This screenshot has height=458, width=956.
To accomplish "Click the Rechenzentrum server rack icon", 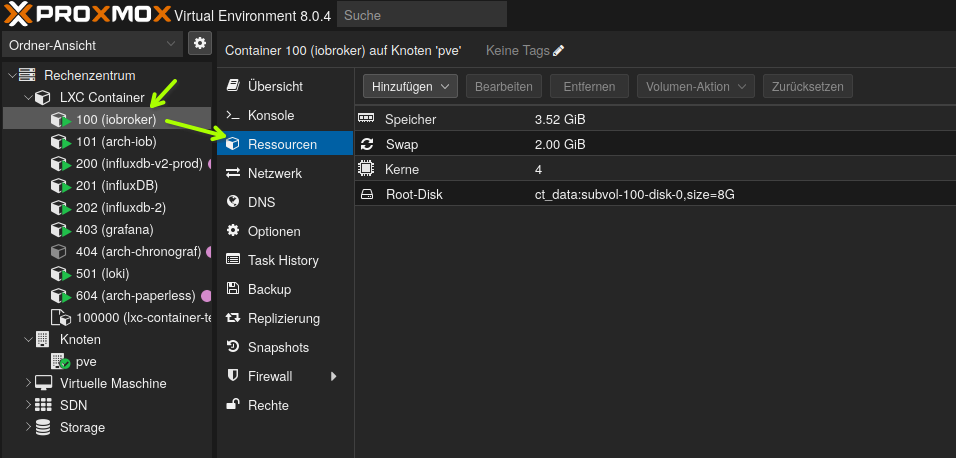I will (27, 75).
